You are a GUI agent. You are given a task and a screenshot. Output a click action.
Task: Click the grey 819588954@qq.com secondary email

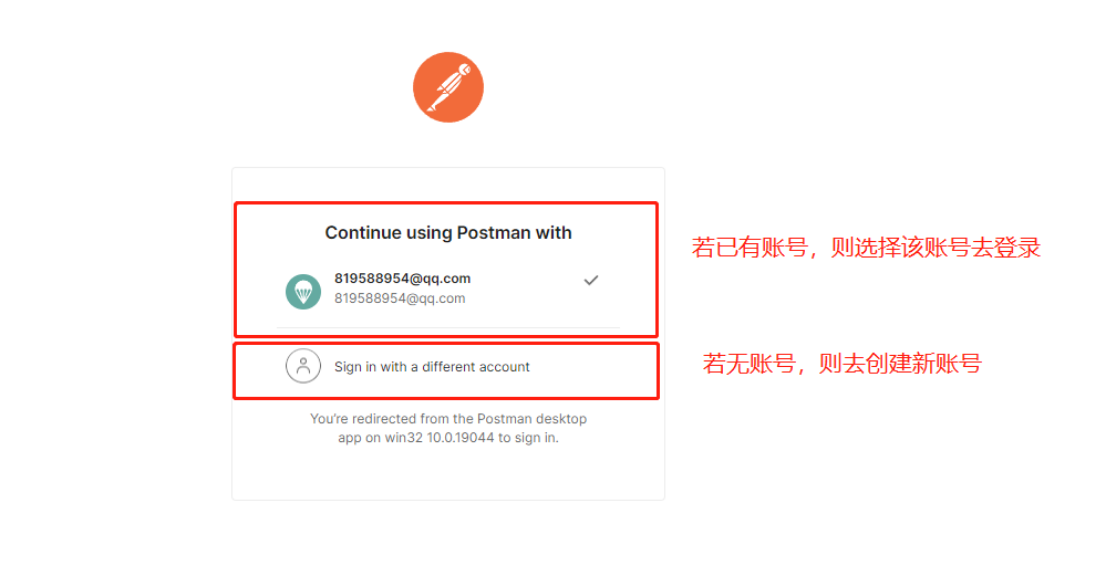point(400,299)
